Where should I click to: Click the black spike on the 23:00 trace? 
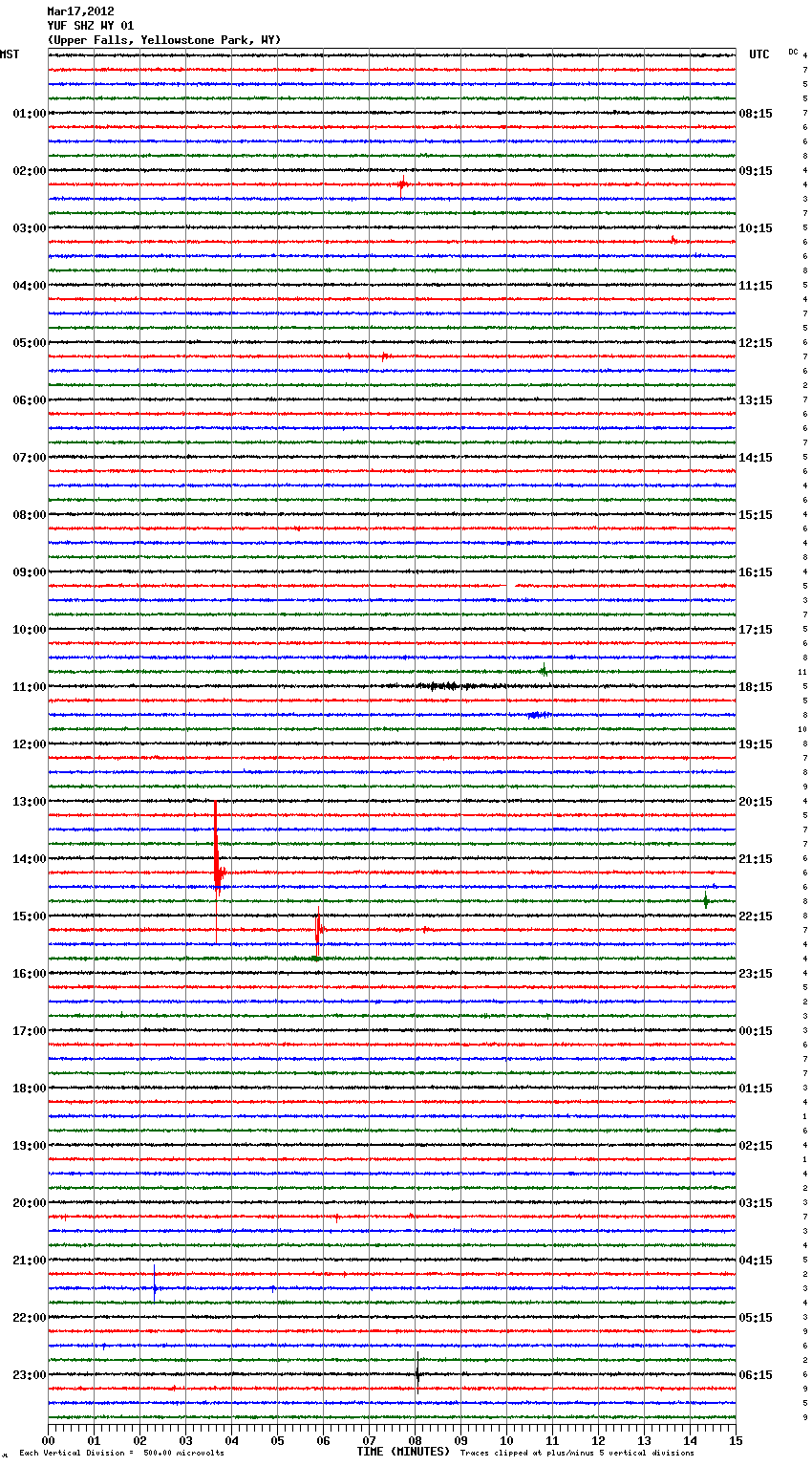click(x=417, y=1375)
